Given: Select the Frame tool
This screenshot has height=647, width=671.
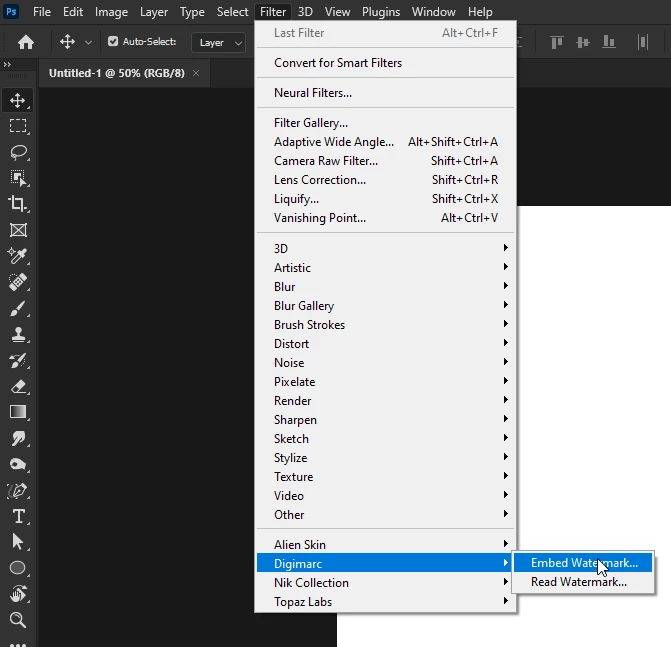Looking at the screenshot, I should point(18,230).
